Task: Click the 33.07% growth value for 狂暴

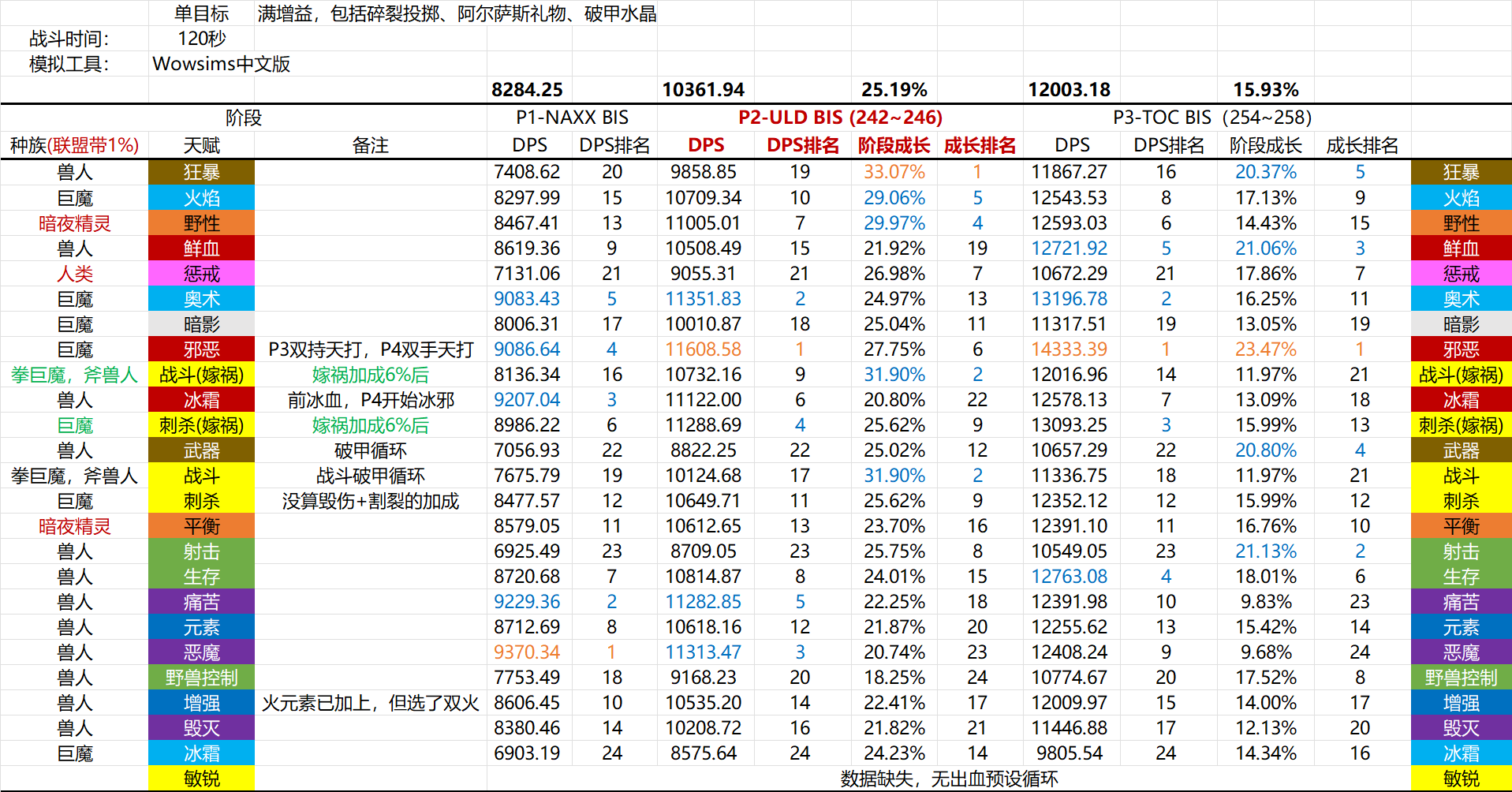Action: (891, 172)
